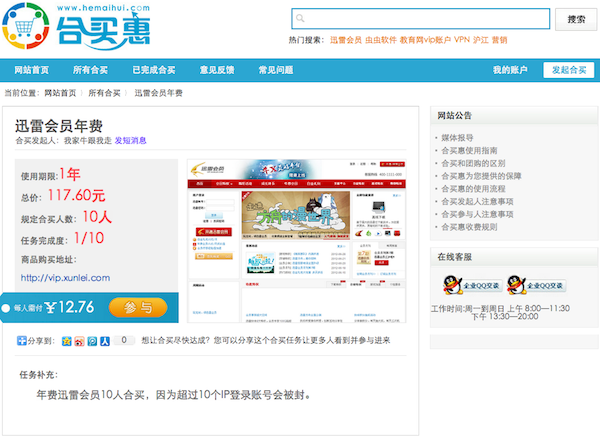Go to 网站首页 in navigation bar
Image resolution: width=600 pixels, height=439 pixels.
point(32,70)
